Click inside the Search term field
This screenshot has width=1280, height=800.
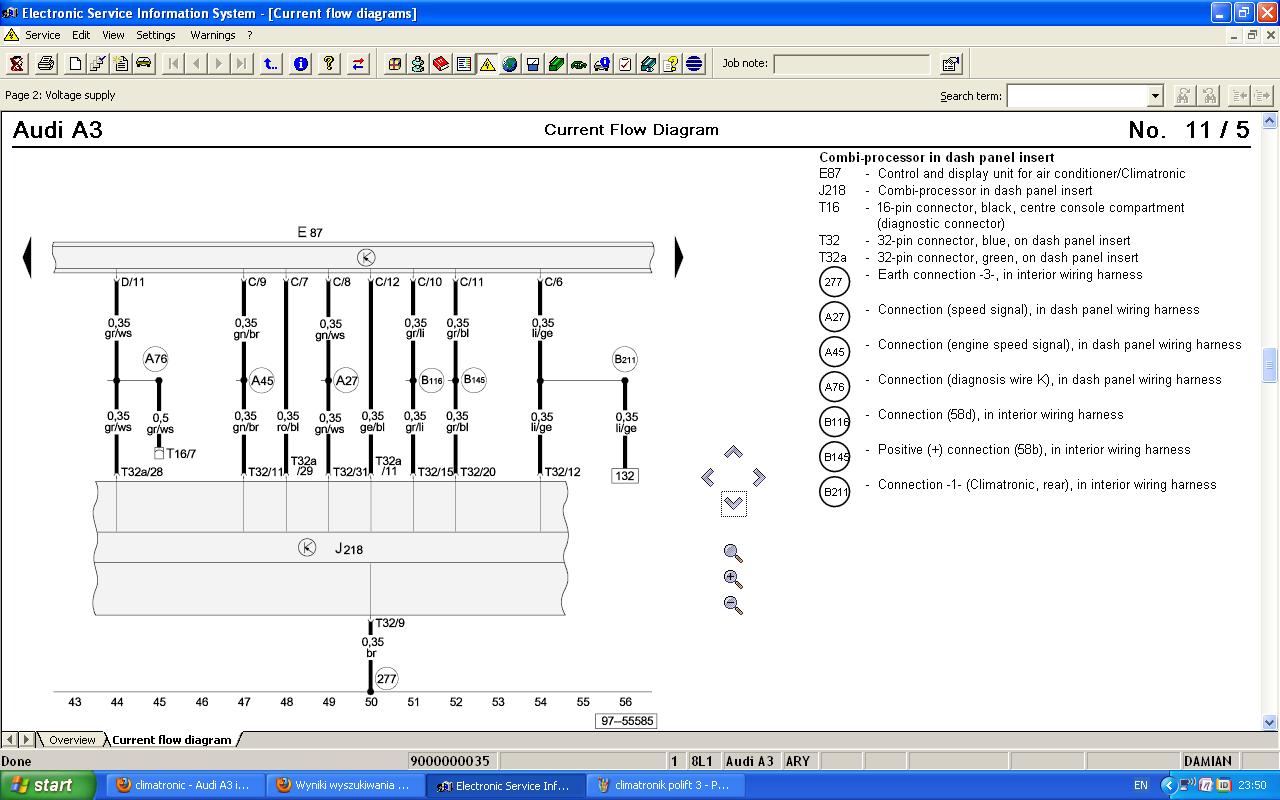(x=1077, y=96)
